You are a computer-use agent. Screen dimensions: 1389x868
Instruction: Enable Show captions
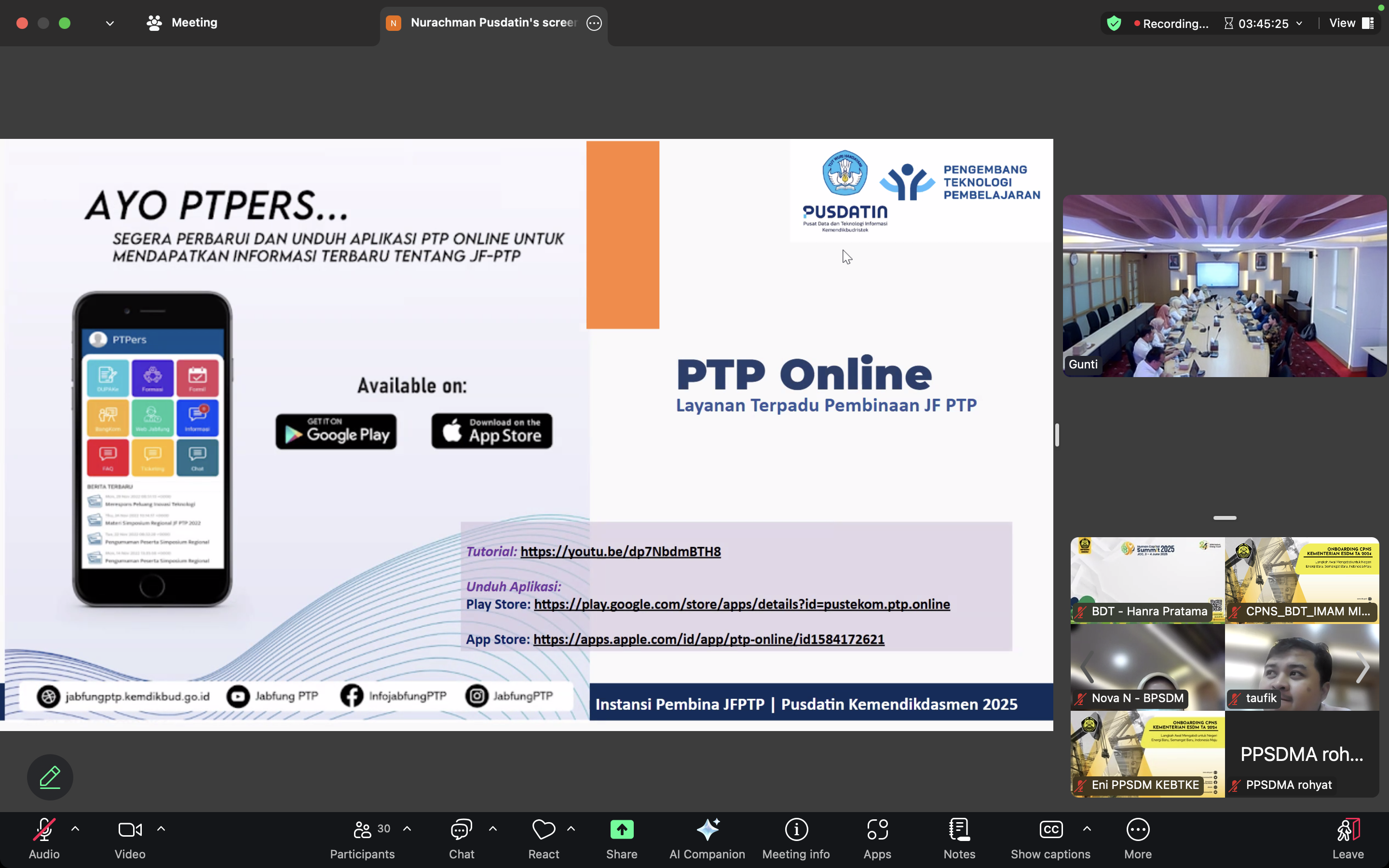pyautogui.click(x=1050, y=829)
